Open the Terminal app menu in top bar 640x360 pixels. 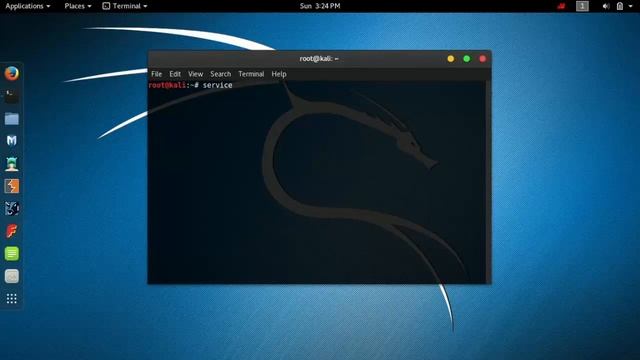125,6
